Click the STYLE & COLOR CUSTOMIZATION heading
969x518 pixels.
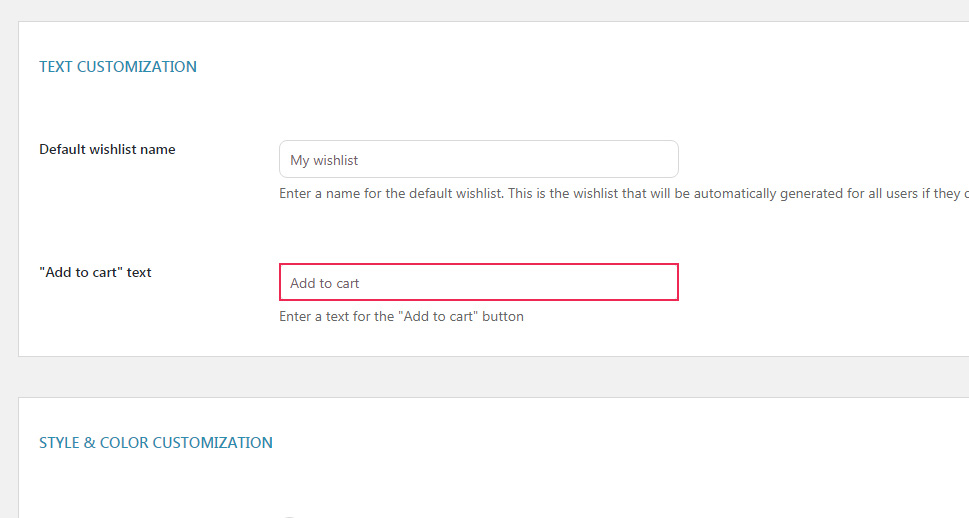coord(156,442)
